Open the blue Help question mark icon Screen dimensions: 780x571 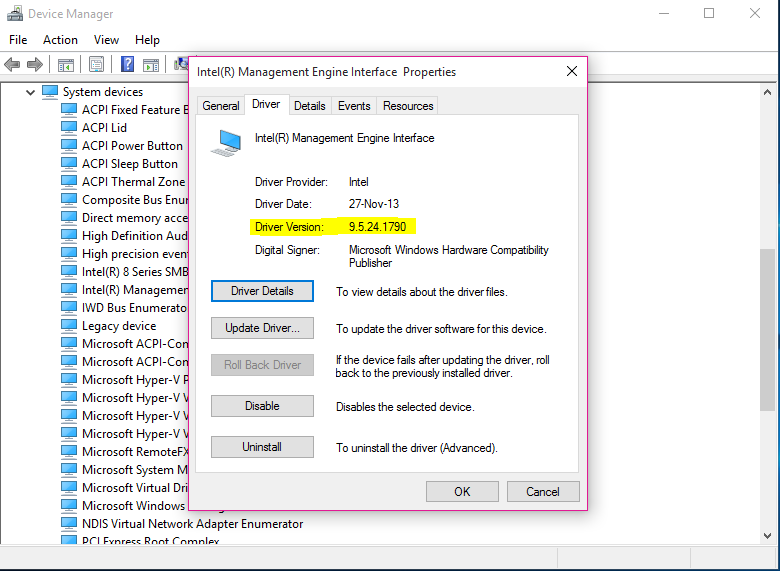click(x=127, y=64)
